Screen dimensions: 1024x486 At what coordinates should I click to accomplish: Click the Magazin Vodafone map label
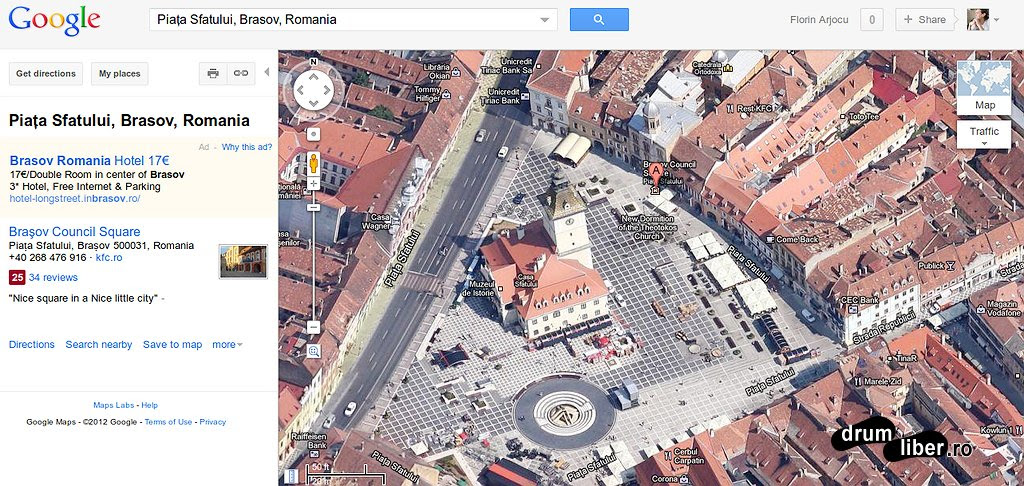click(x=1003, y=308)
